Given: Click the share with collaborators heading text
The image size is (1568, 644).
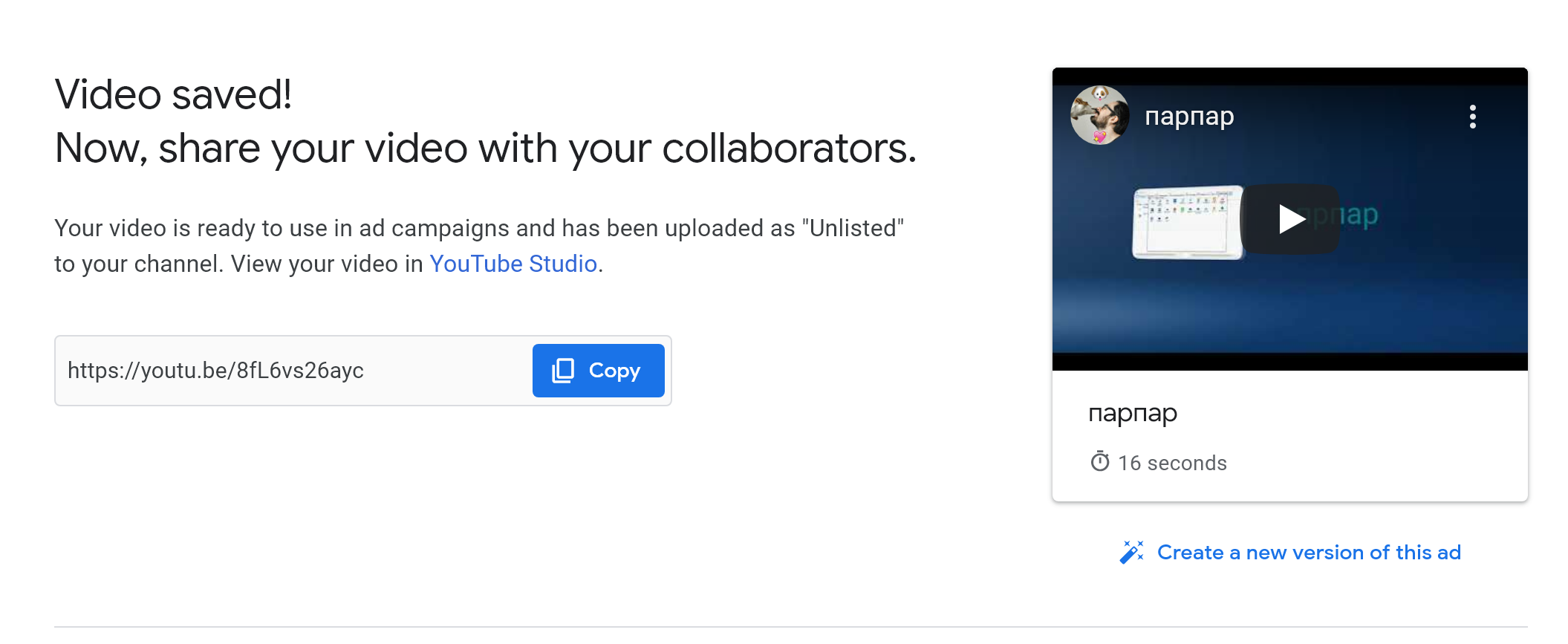Looking at the screenshot, I should click(x=486, y=148).
